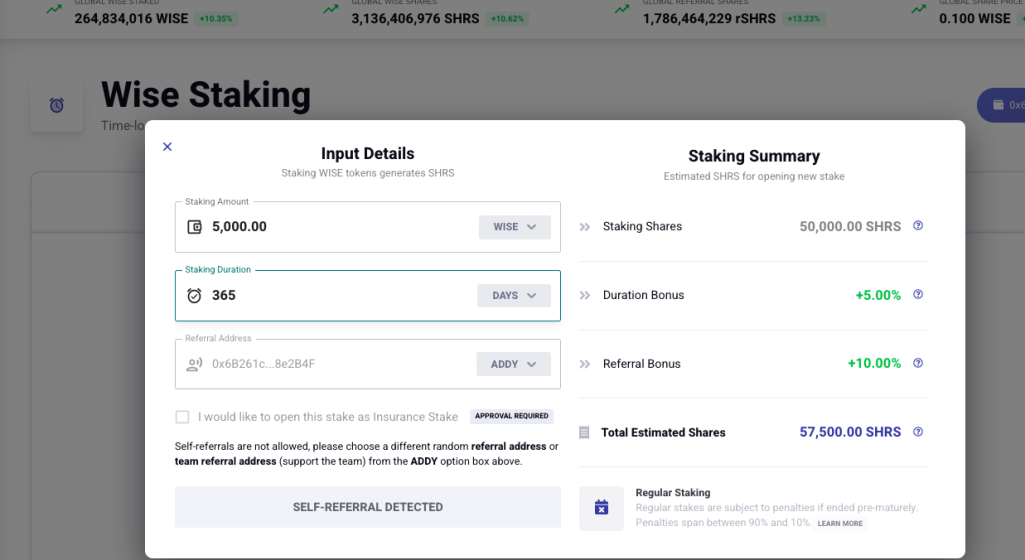Click the wallet icon in Staking Amount field
The image size is (1025, 560).
[x=195, y=227]
